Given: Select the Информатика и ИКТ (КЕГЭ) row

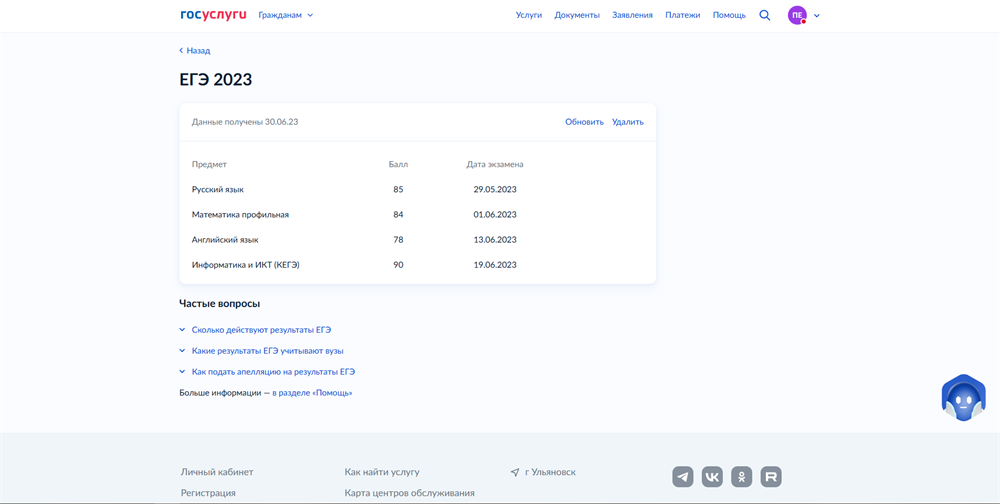Looking at the screenshot, I should pyautogui.click(x=417, y=265).
